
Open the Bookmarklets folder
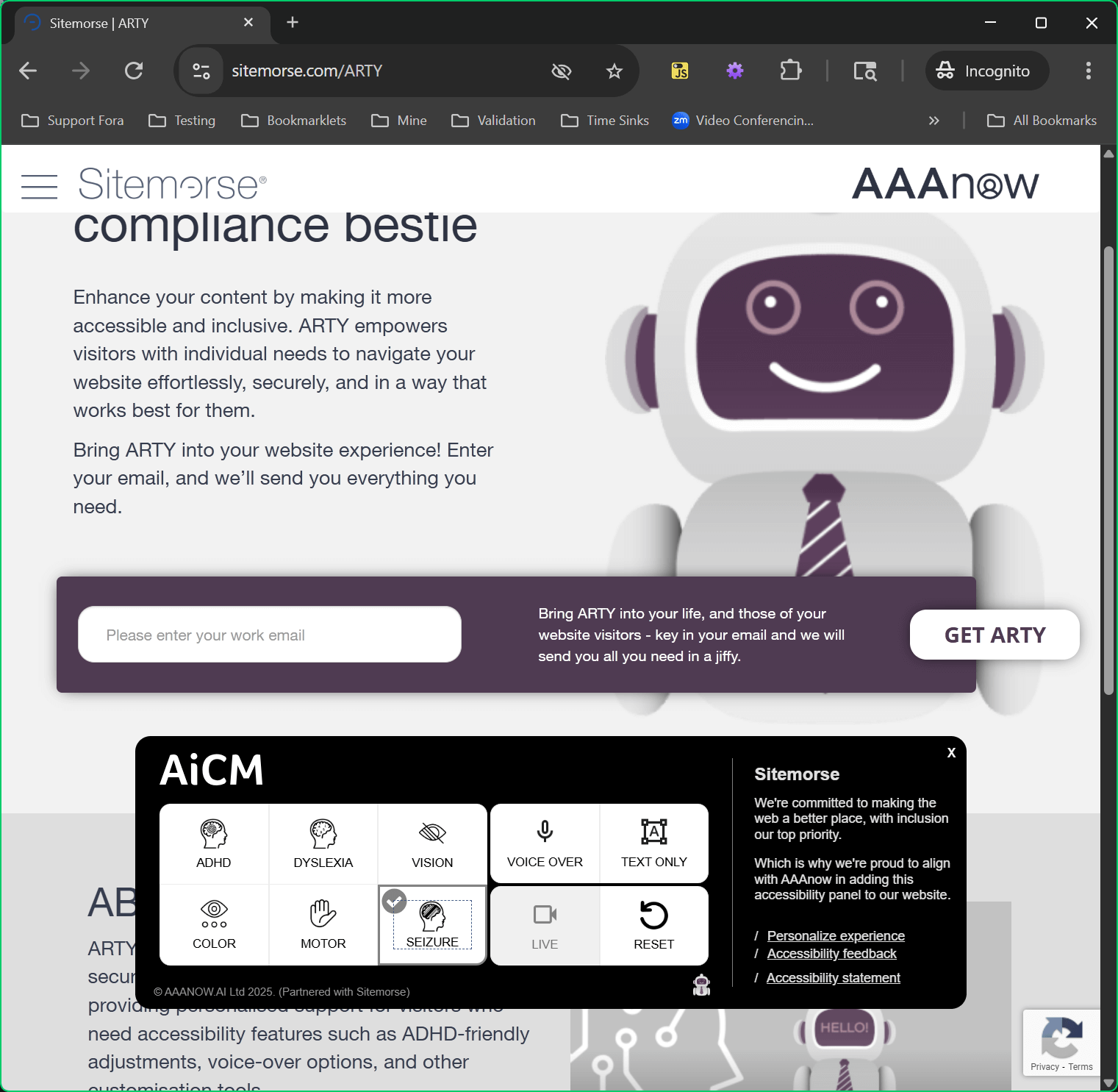pos(294,121)
